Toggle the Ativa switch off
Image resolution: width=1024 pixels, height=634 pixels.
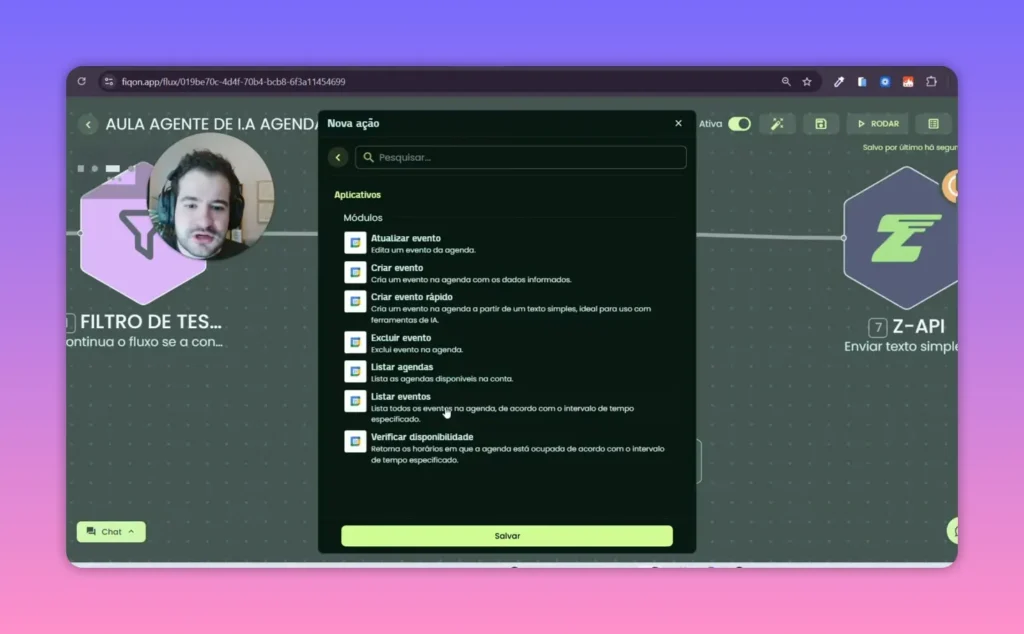click(x=739, y=124)
